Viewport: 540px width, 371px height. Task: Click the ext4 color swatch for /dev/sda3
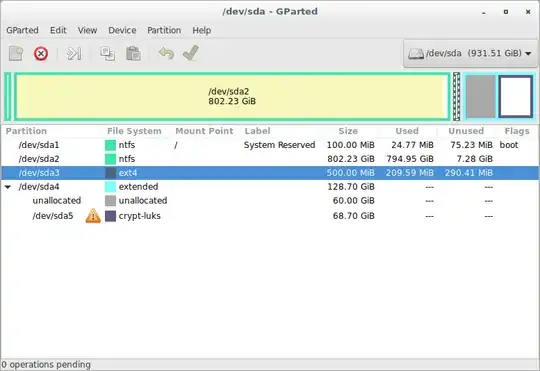pos(110,173)
